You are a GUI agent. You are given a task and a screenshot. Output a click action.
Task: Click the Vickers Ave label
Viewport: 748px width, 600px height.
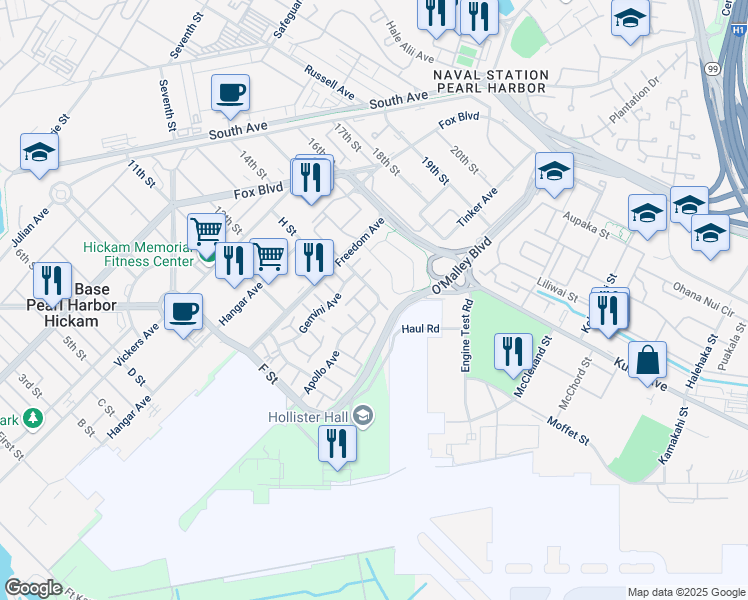(136, 345)
